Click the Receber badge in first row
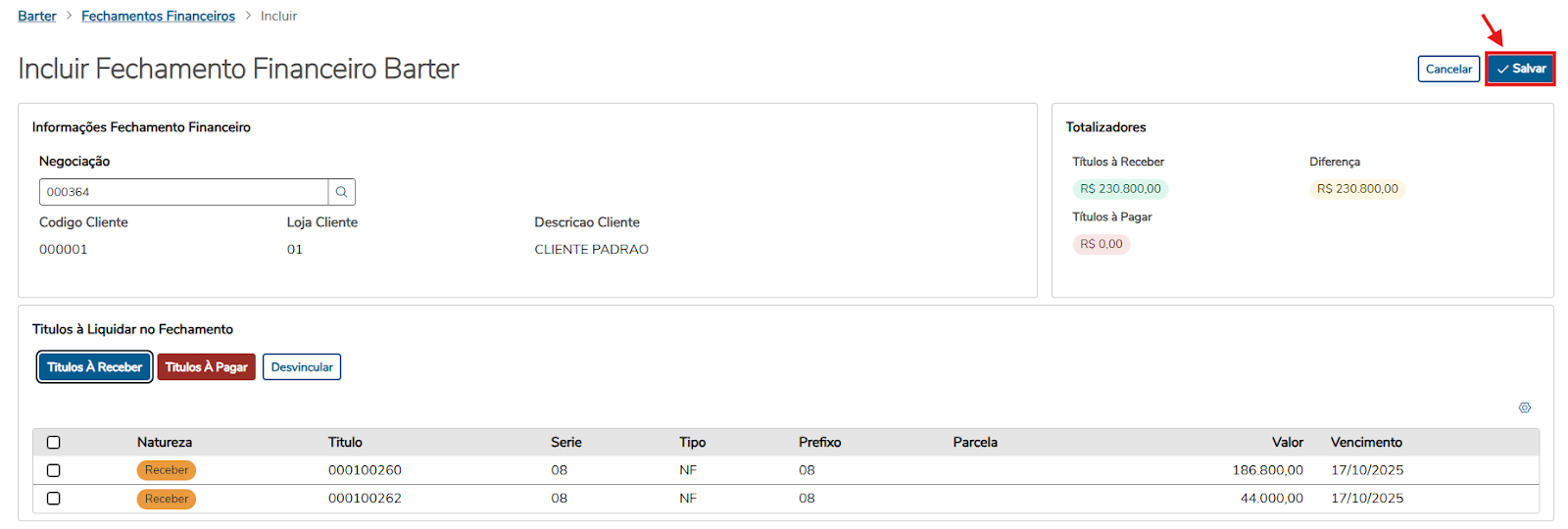The image size is (1568, 529). 167,470
